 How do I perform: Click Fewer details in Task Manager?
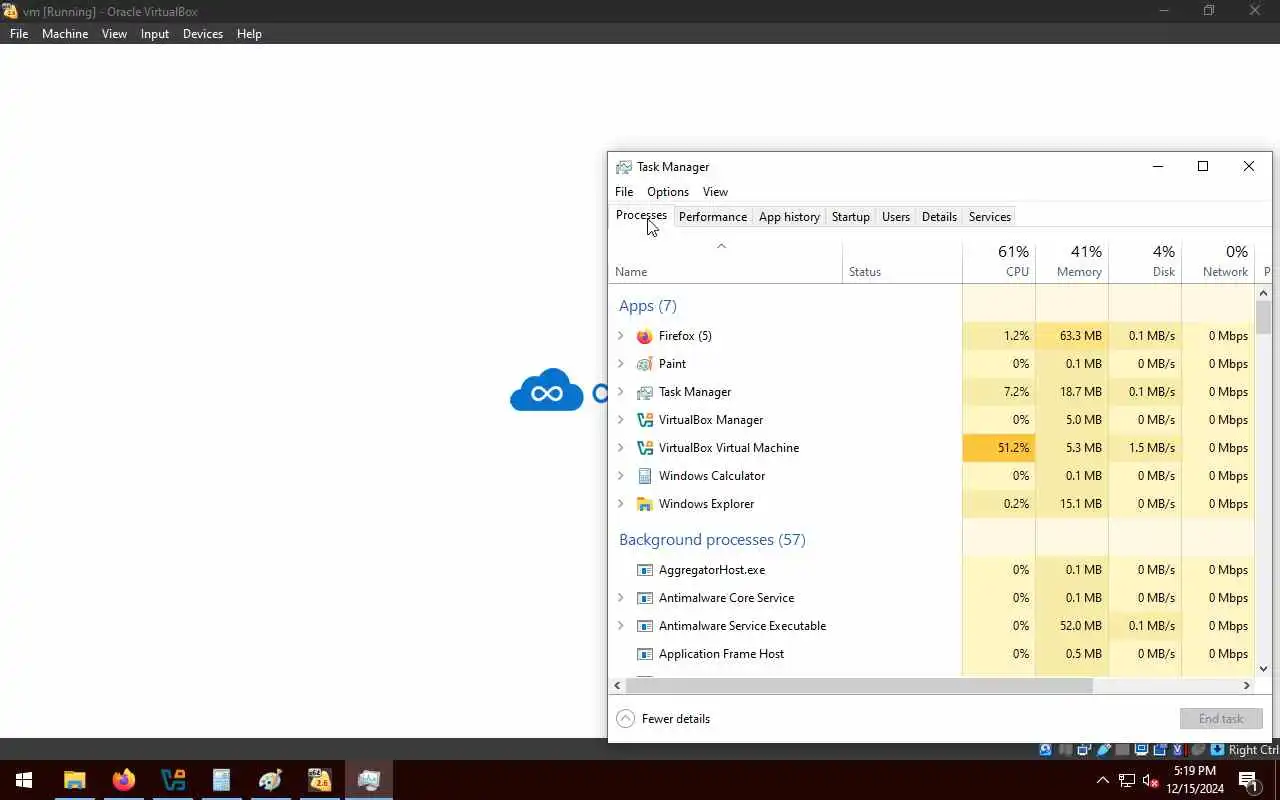pyautogui.click(x=664, y=719)
